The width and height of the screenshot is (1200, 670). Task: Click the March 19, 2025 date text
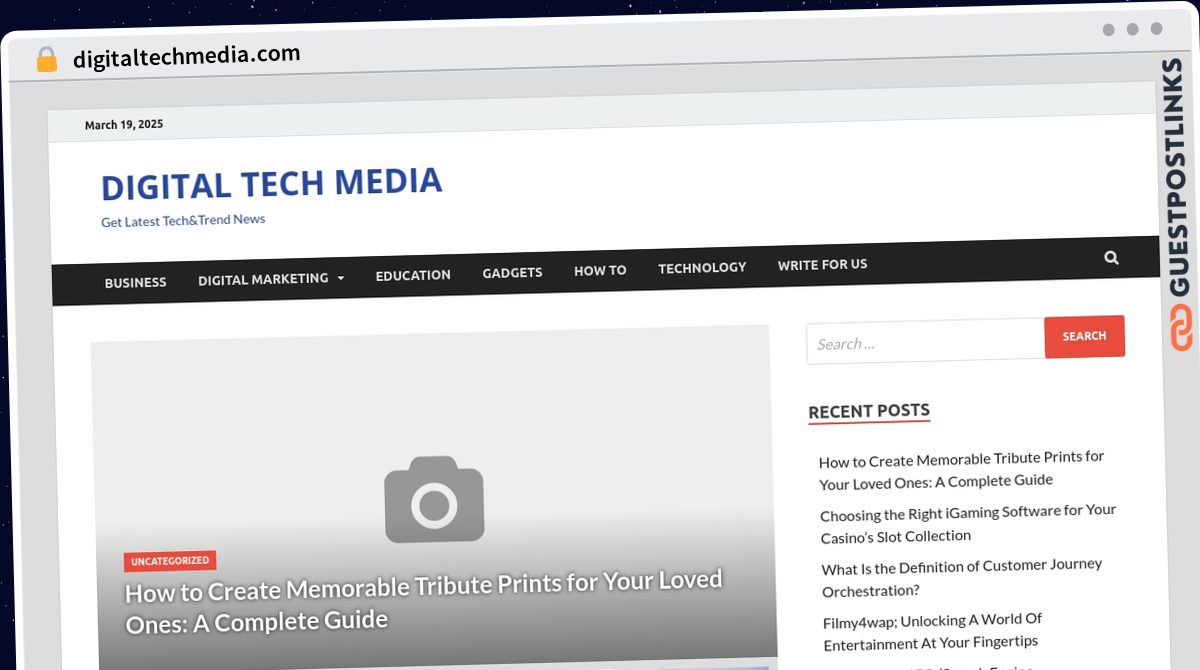click(x=124, y=125)
